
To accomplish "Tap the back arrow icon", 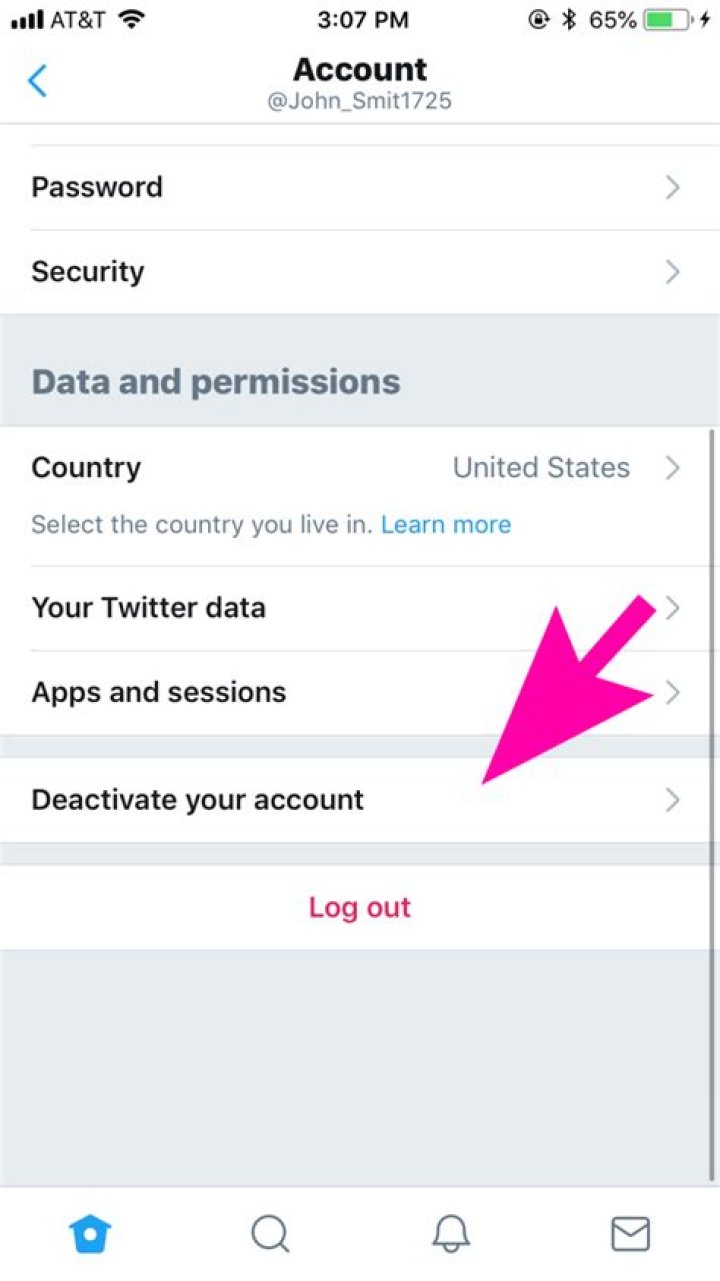I will coord(38,80).
